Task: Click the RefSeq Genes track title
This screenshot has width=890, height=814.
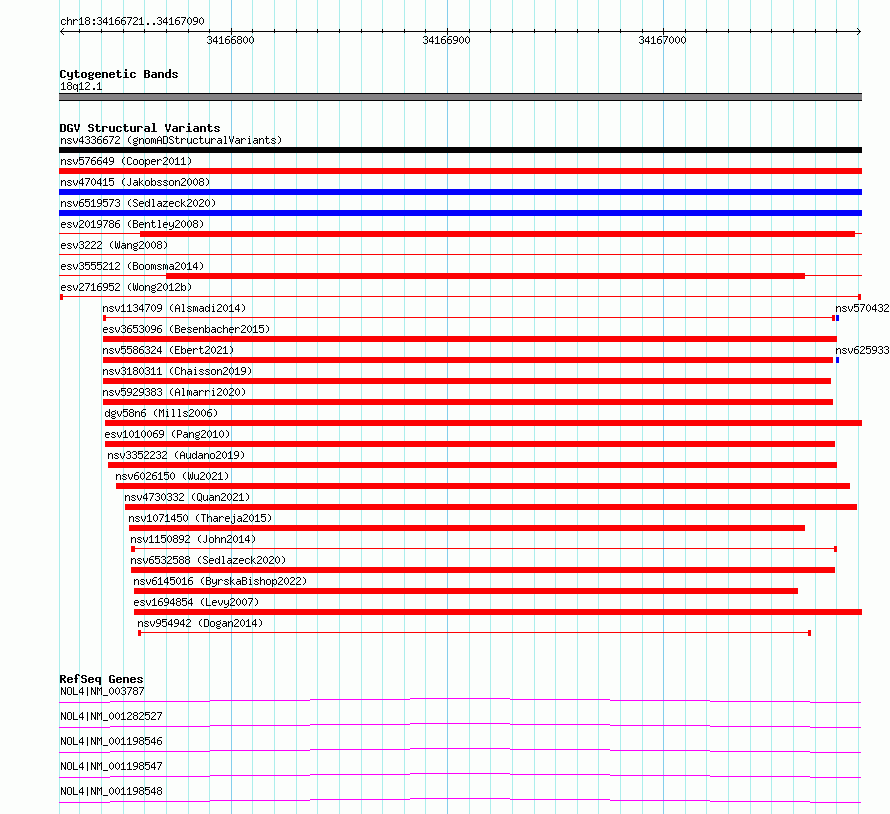Action: pos(101,679)
